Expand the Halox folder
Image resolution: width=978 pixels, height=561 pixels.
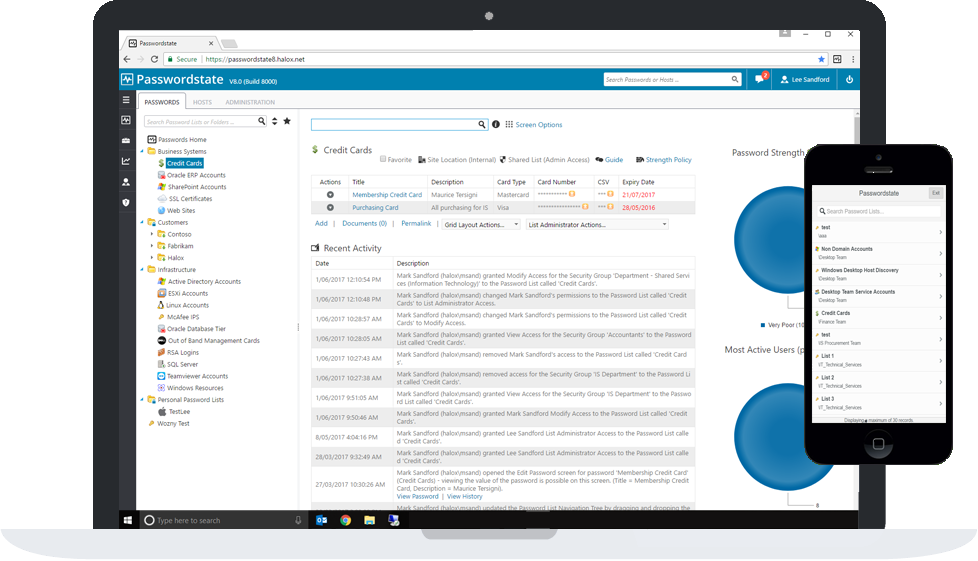tap(152, 258)
